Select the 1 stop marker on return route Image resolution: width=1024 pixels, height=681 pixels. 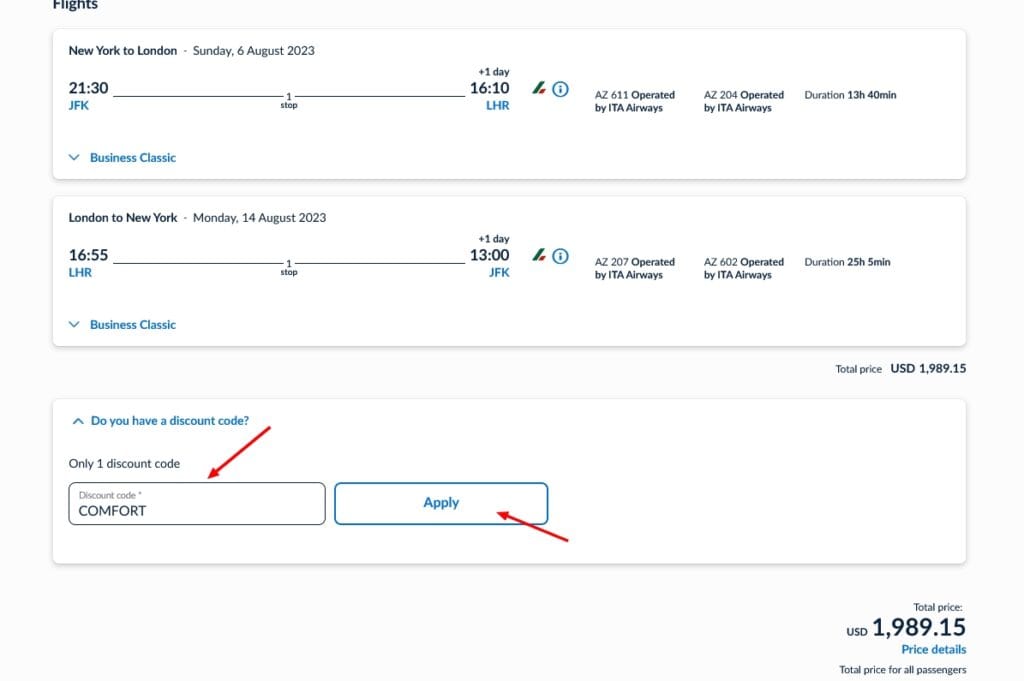click(289, 267)
